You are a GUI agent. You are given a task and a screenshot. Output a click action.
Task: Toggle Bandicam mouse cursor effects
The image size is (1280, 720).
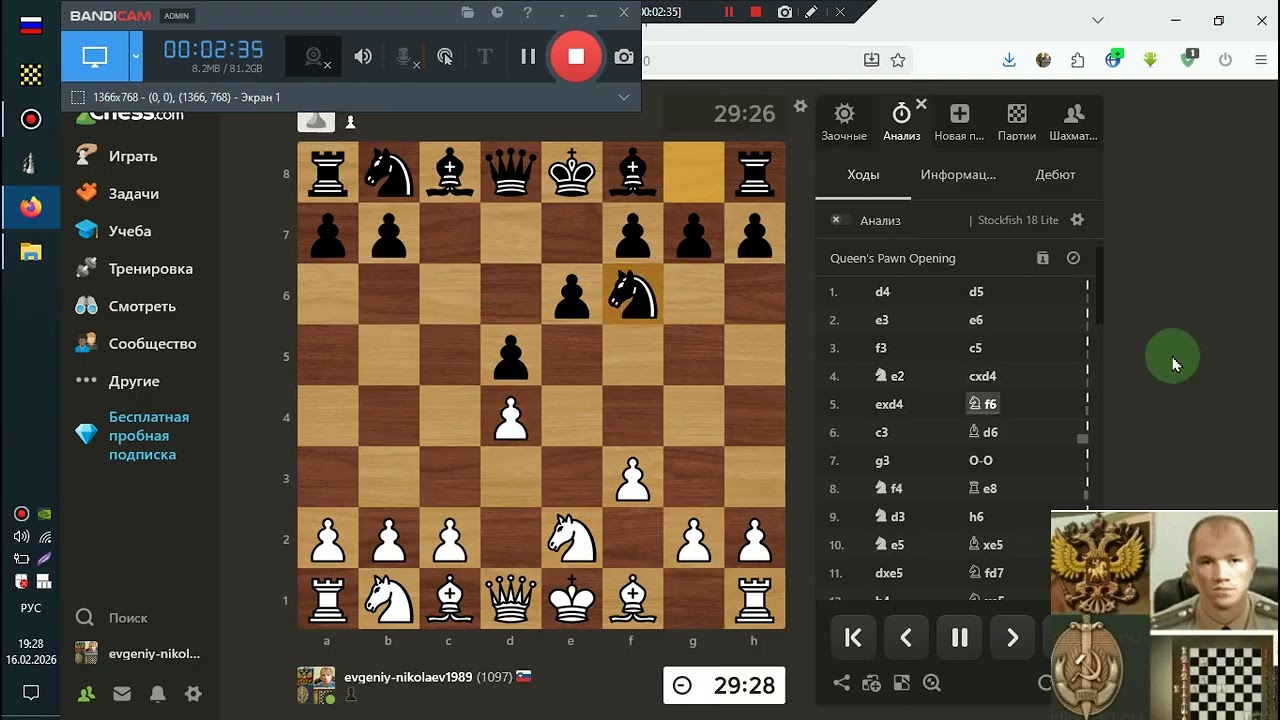coord(445,57)
